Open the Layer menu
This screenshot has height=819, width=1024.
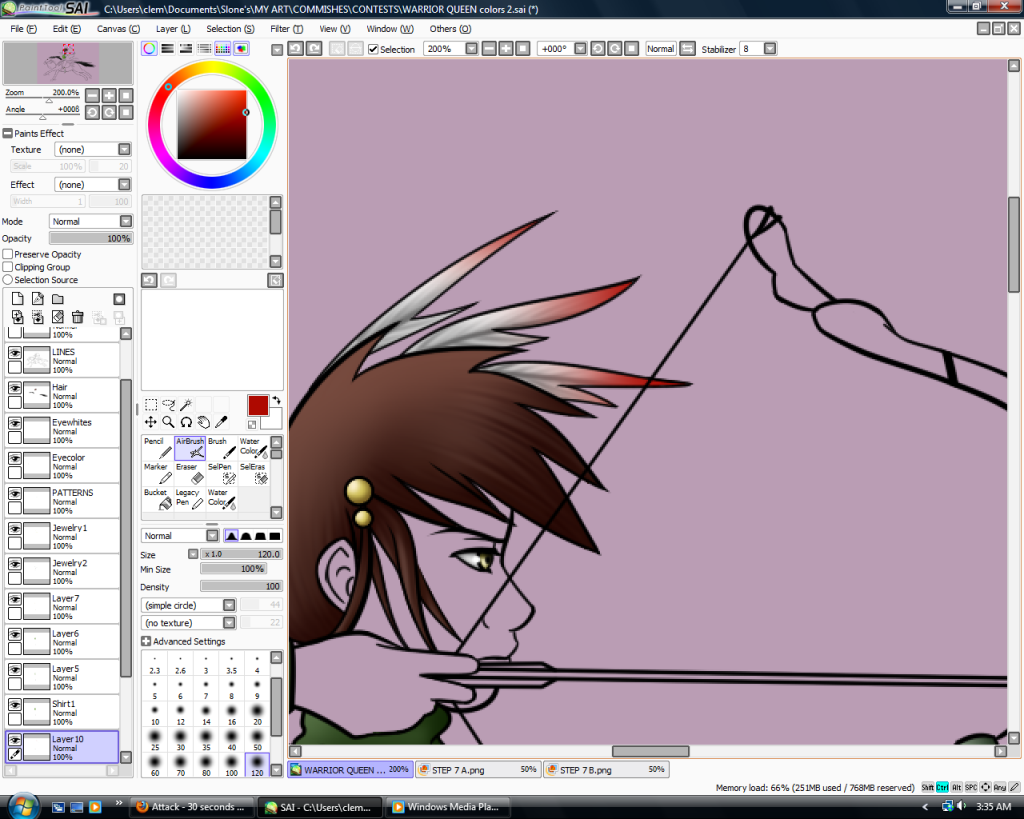(173, 29)
